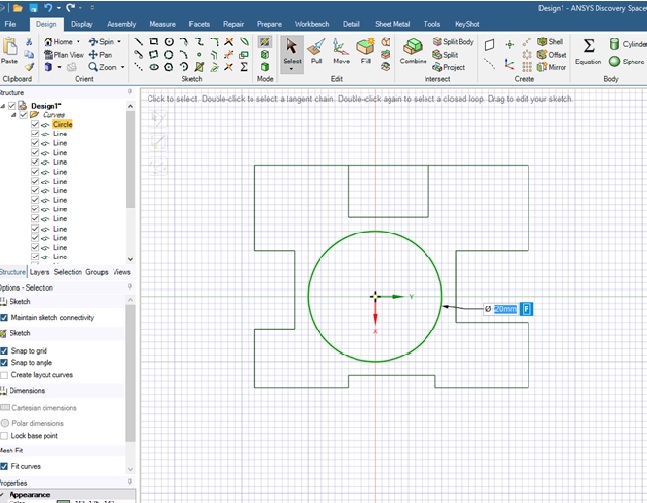This screenshot has width=647, height=503.
Task: Uncheck Maintain sketch connectivity
Action: [4, 318]
